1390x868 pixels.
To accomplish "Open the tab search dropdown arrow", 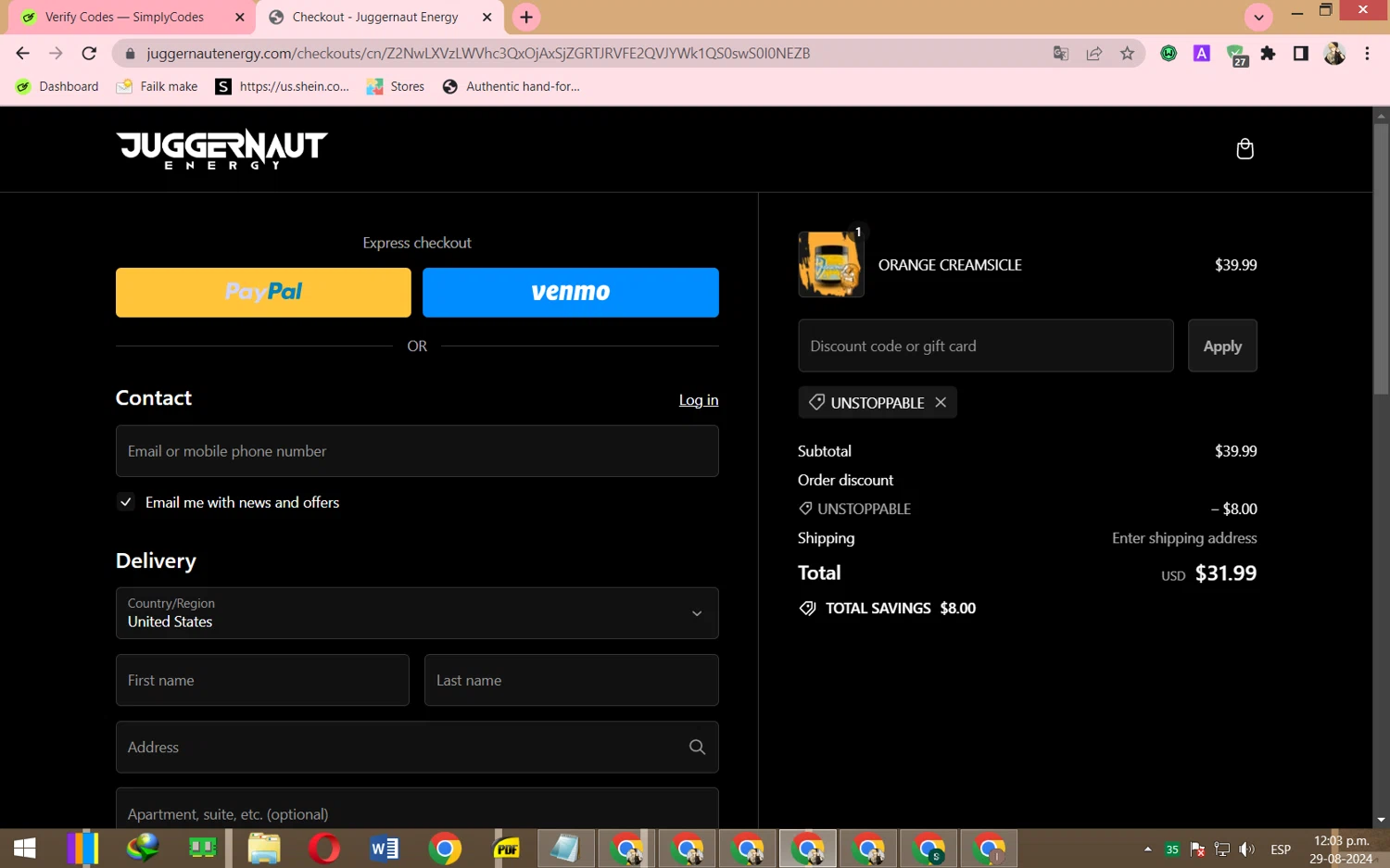I will coord(1258,17).
